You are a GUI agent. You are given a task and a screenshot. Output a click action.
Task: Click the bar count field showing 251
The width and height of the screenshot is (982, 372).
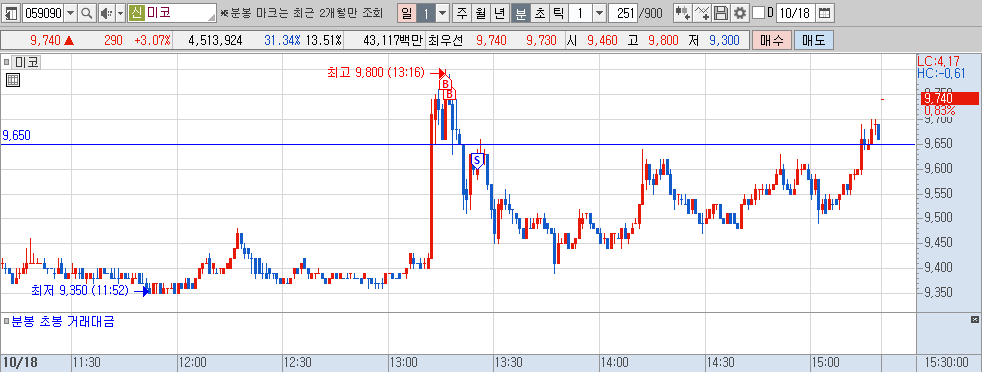[x=624, y=13]
